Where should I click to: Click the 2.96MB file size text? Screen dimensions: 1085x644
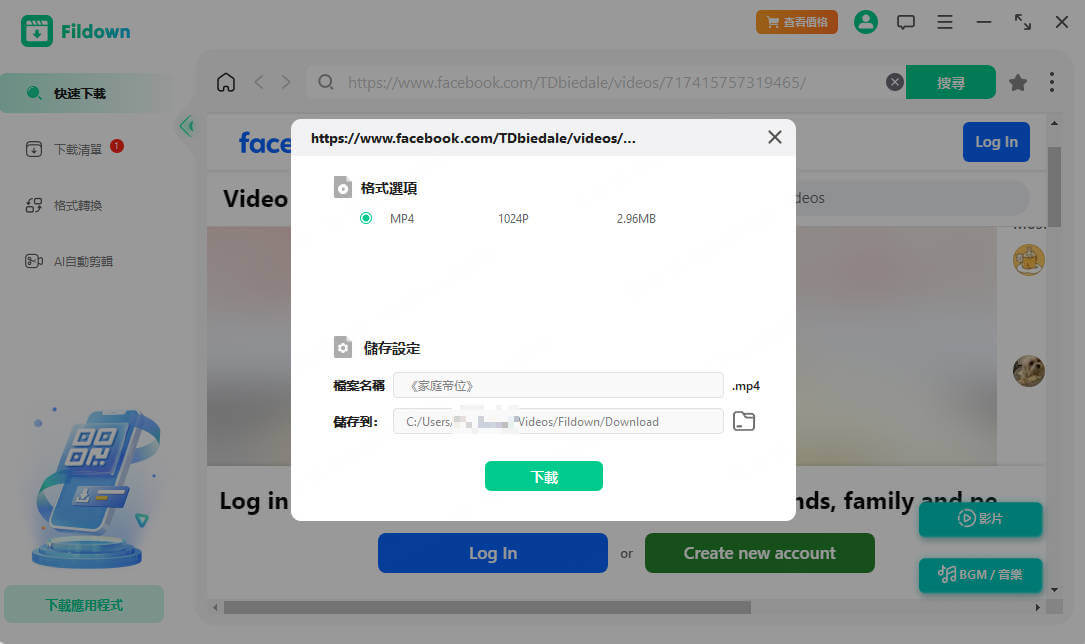636,219
